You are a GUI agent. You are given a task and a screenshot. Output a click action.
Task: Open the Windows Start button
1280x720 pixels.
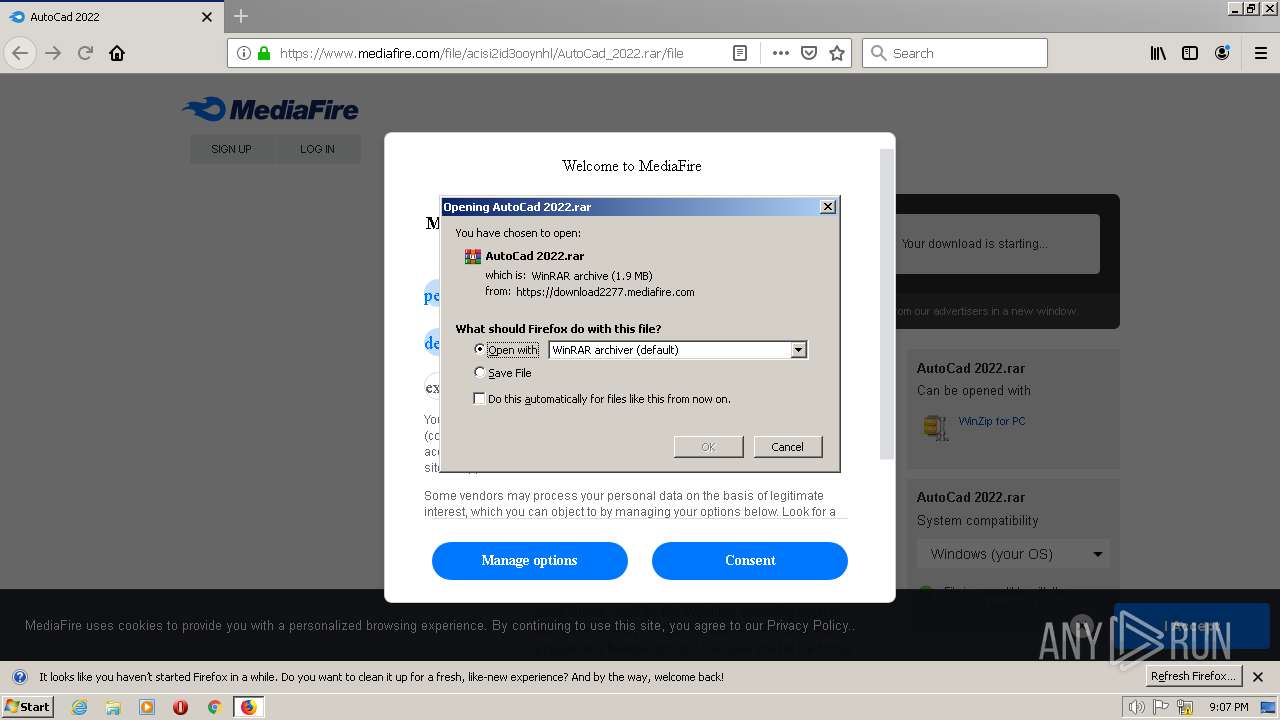click(x=28, y=707)
